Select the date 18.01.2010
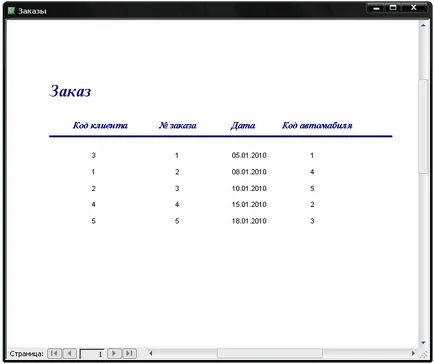This screenshot has height=364, width=434. pos(249,221)
